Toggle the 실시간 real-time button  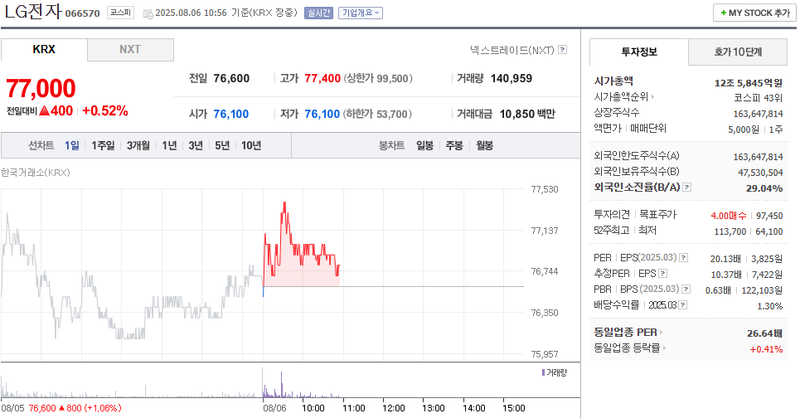pyautogui.click(x=318, y=13)
